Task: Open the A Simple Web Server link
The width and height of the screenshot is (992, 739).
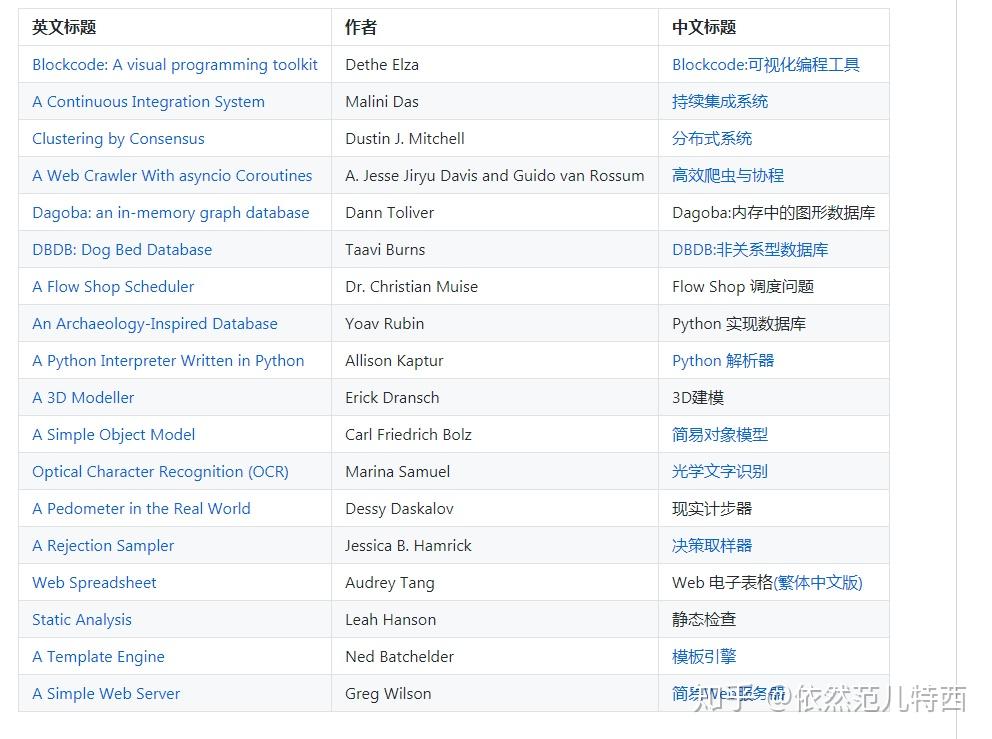Action: coord(106,694)
